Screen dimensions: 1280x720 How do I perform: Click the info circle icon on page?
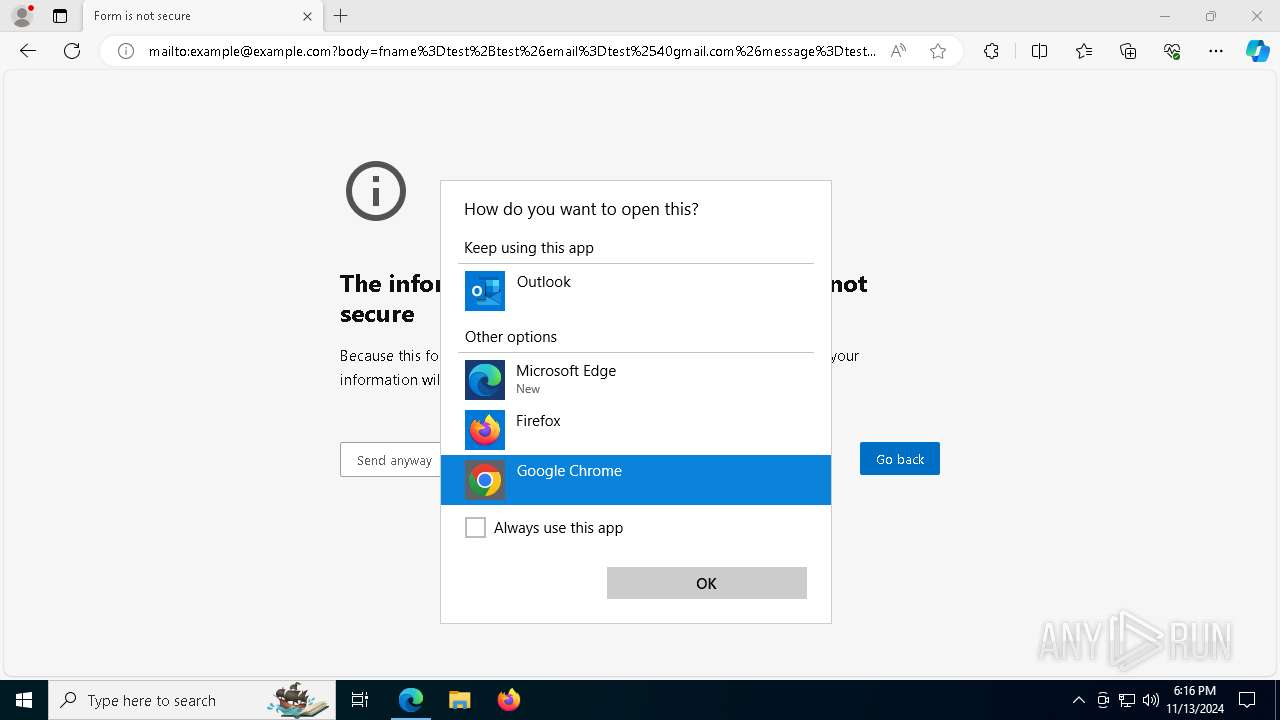pos(376,191)
